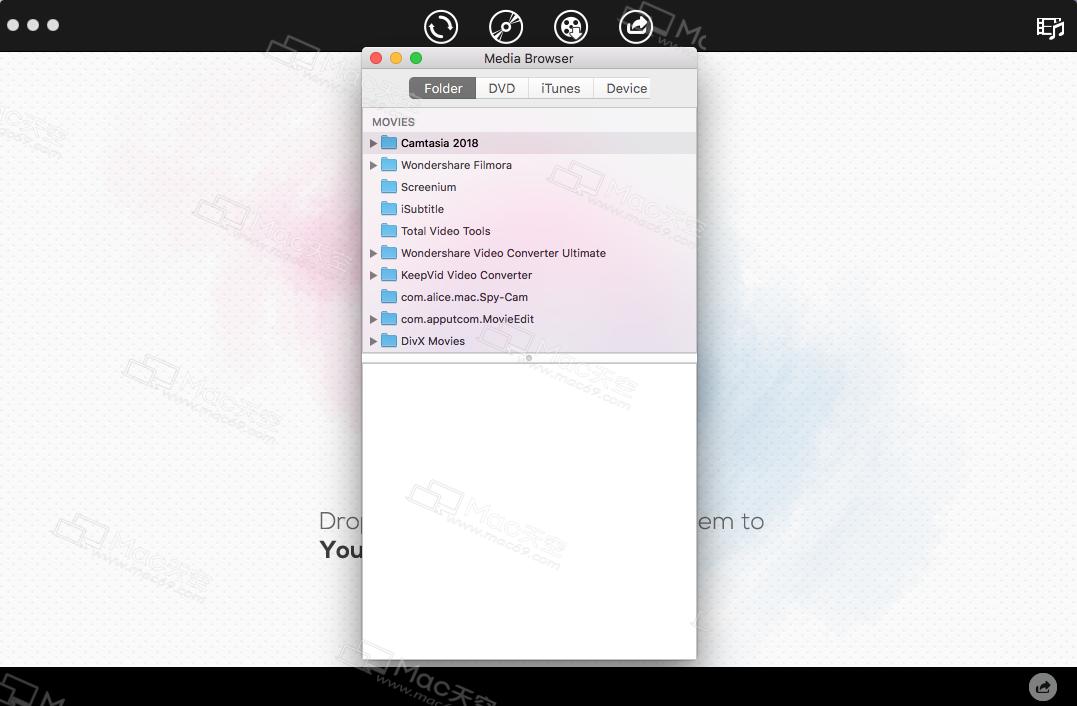Click the share icon in bottom-right corner
This screenshot has width=1077, height=706.
click(1042, 687)
